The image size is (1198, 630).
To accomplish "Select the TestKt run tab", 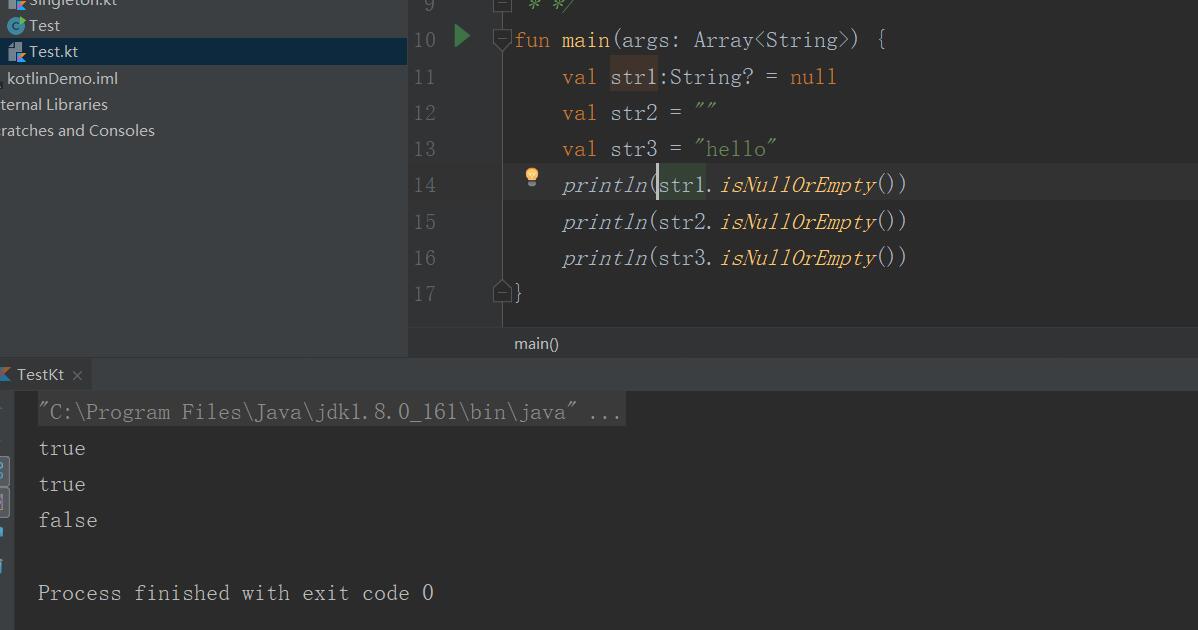I will [40, 374].
